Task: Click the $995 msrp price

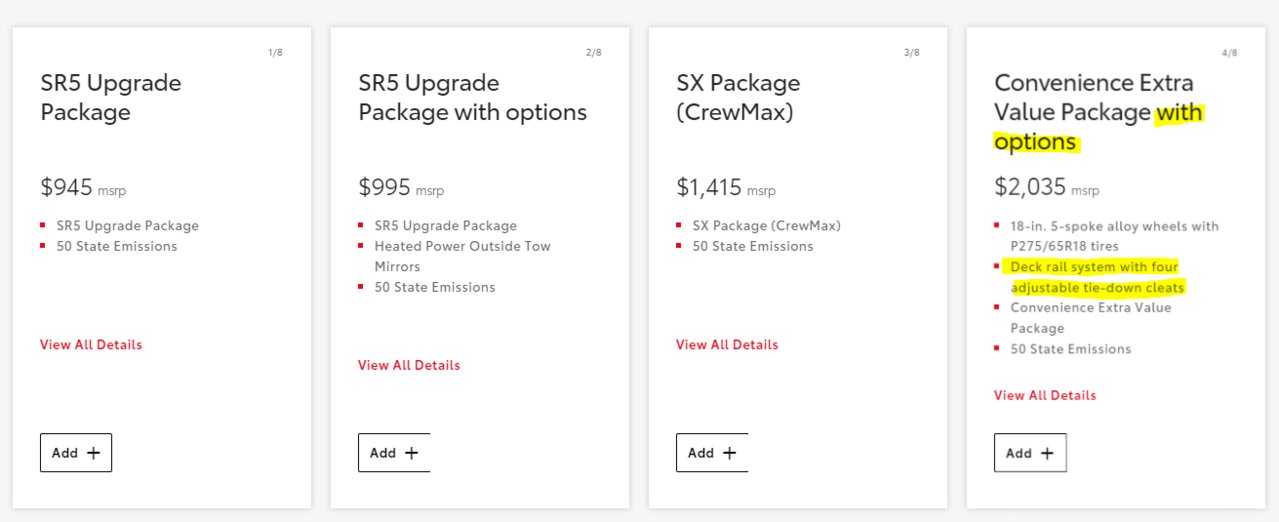Action: [401, 187]
